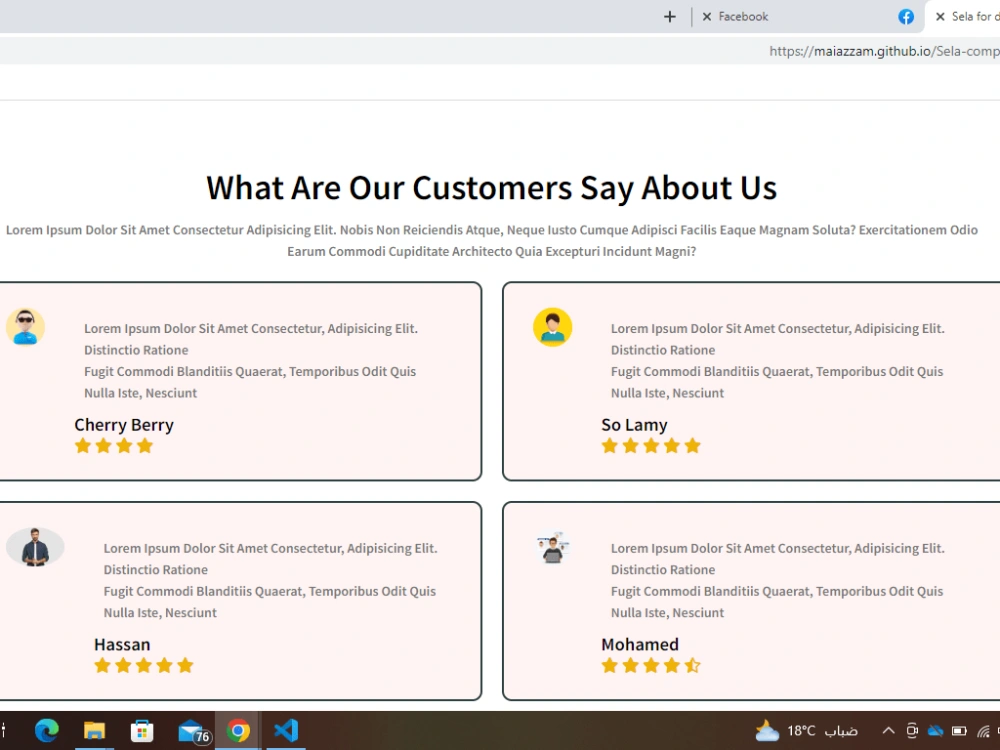Close the Sela tab
The height and width of the screenshot is (750, 1000).
[940, 17]
